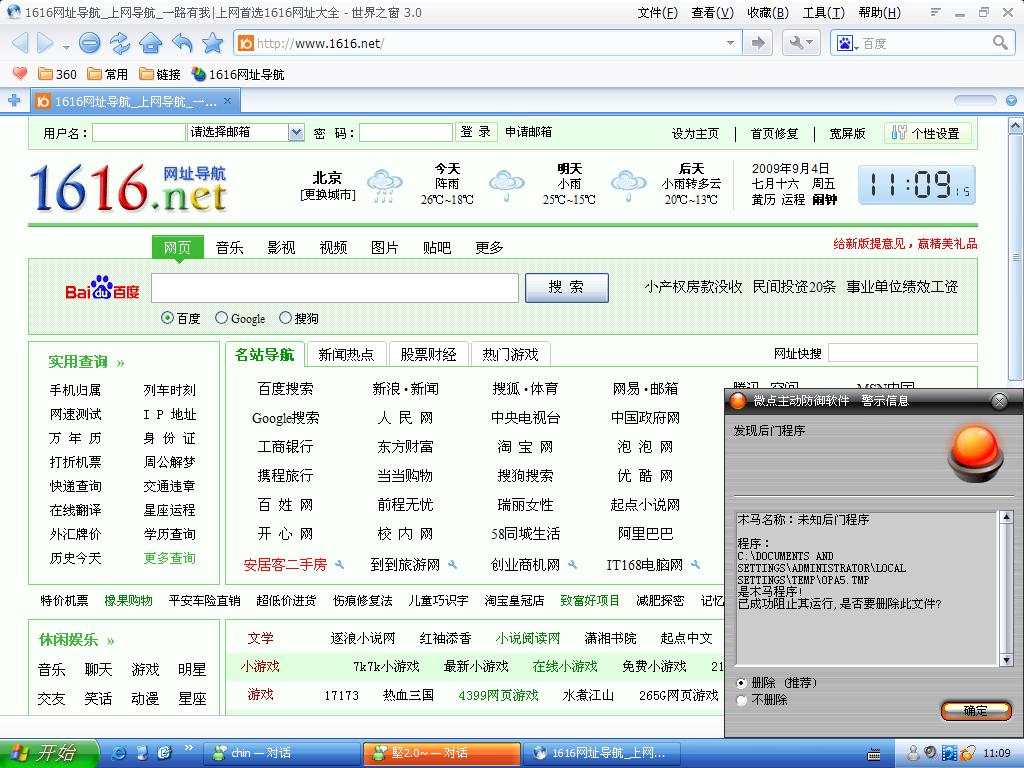Open the 工具(T) menu
This screenshot has width=1024, height=768.
pos(824,12)
